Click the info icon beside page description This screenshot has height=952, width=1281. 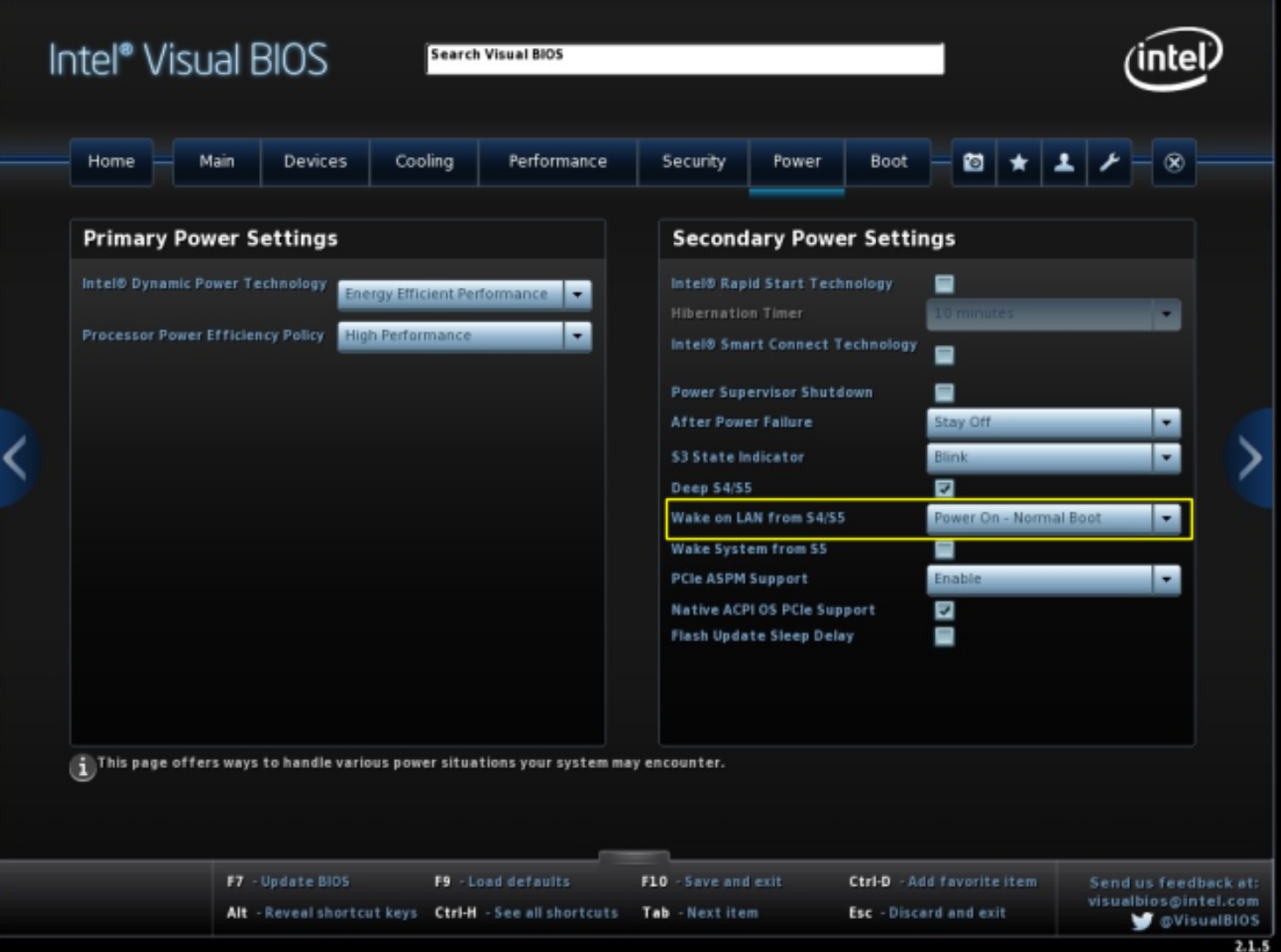(x=83, y=767)
